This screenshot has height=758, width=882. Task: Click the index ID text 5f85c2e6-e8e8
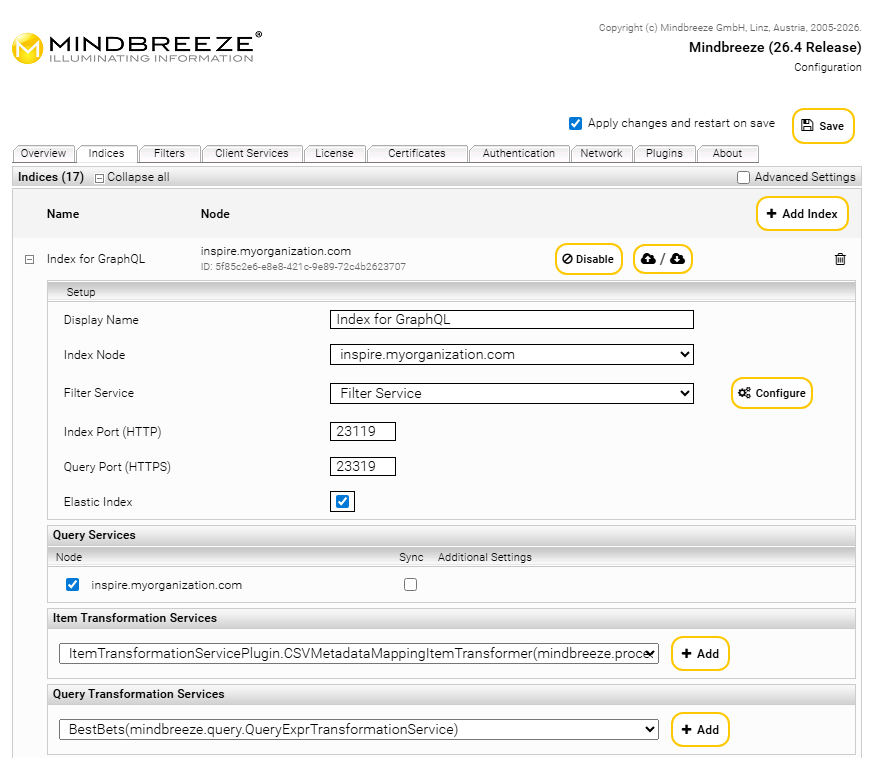303,267
